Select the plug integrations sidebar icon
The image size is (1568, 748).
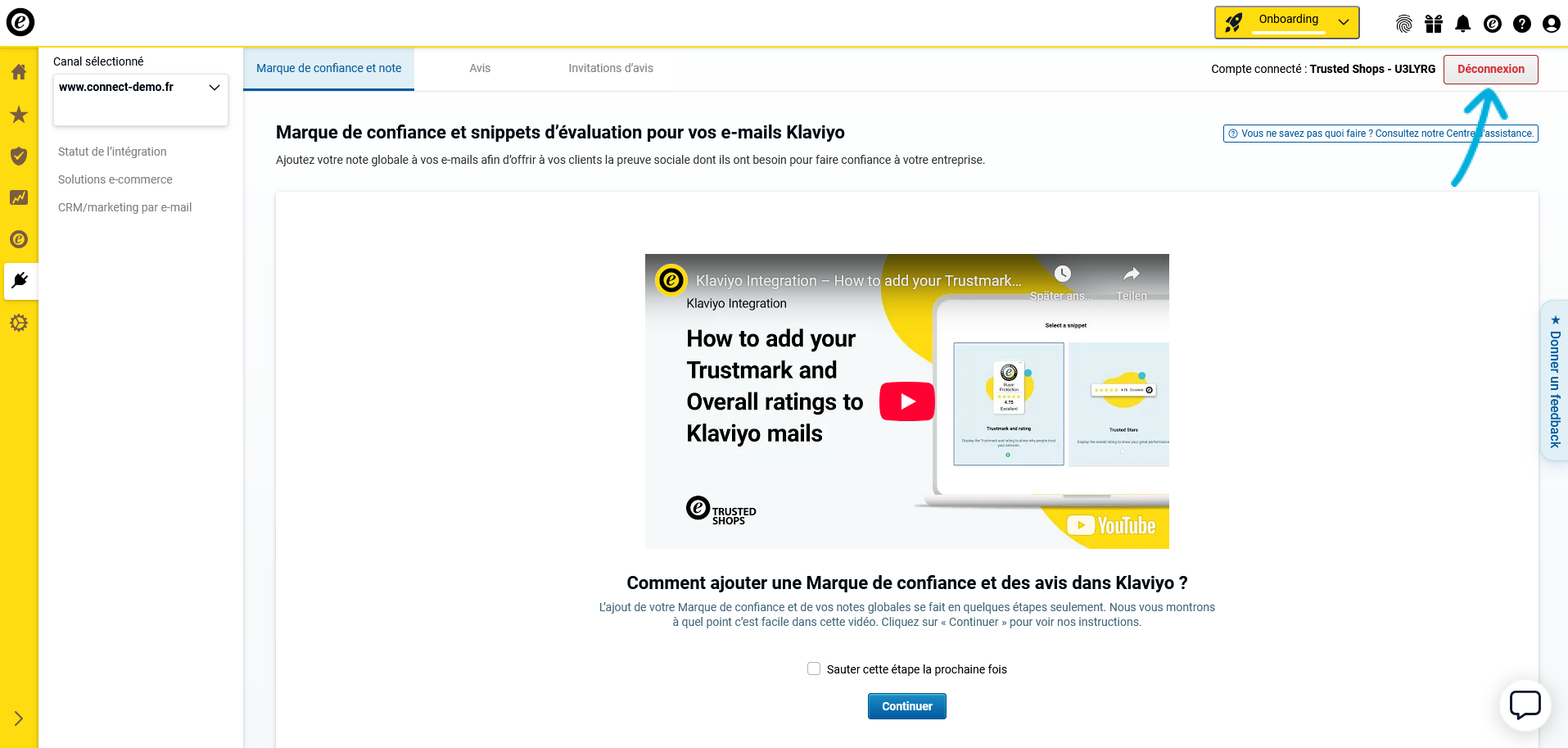[20, 281]
